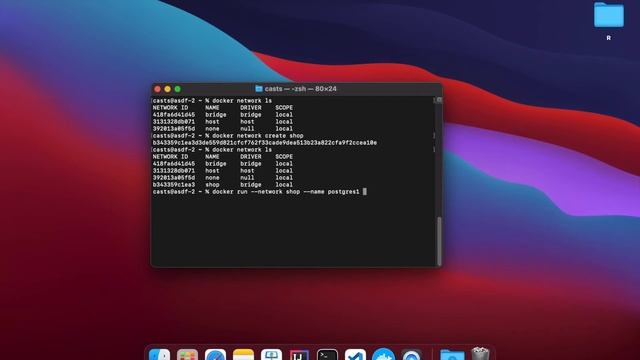Image resolution: width=640 pixels, height=360 pixels.
Task: Click the split pane icon in Terminal
Action: click(439, 100)
